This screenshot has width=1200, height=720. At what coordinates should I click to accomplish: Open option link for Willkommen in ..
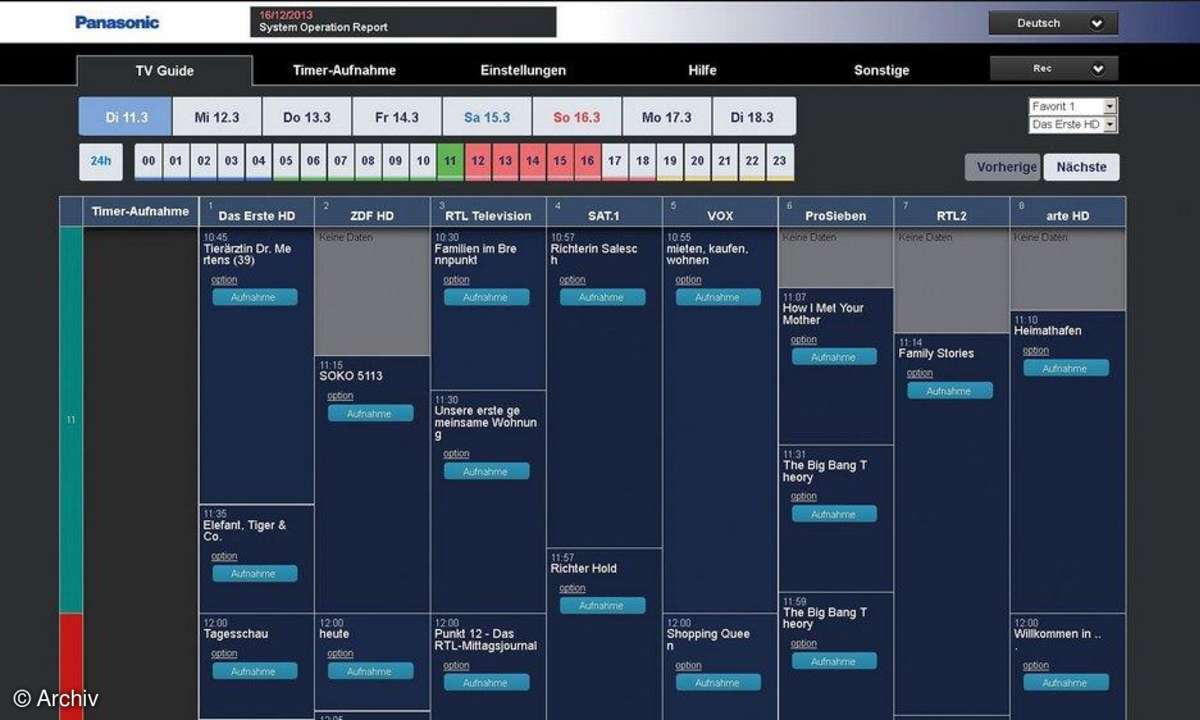click(x=1035, y=665)
